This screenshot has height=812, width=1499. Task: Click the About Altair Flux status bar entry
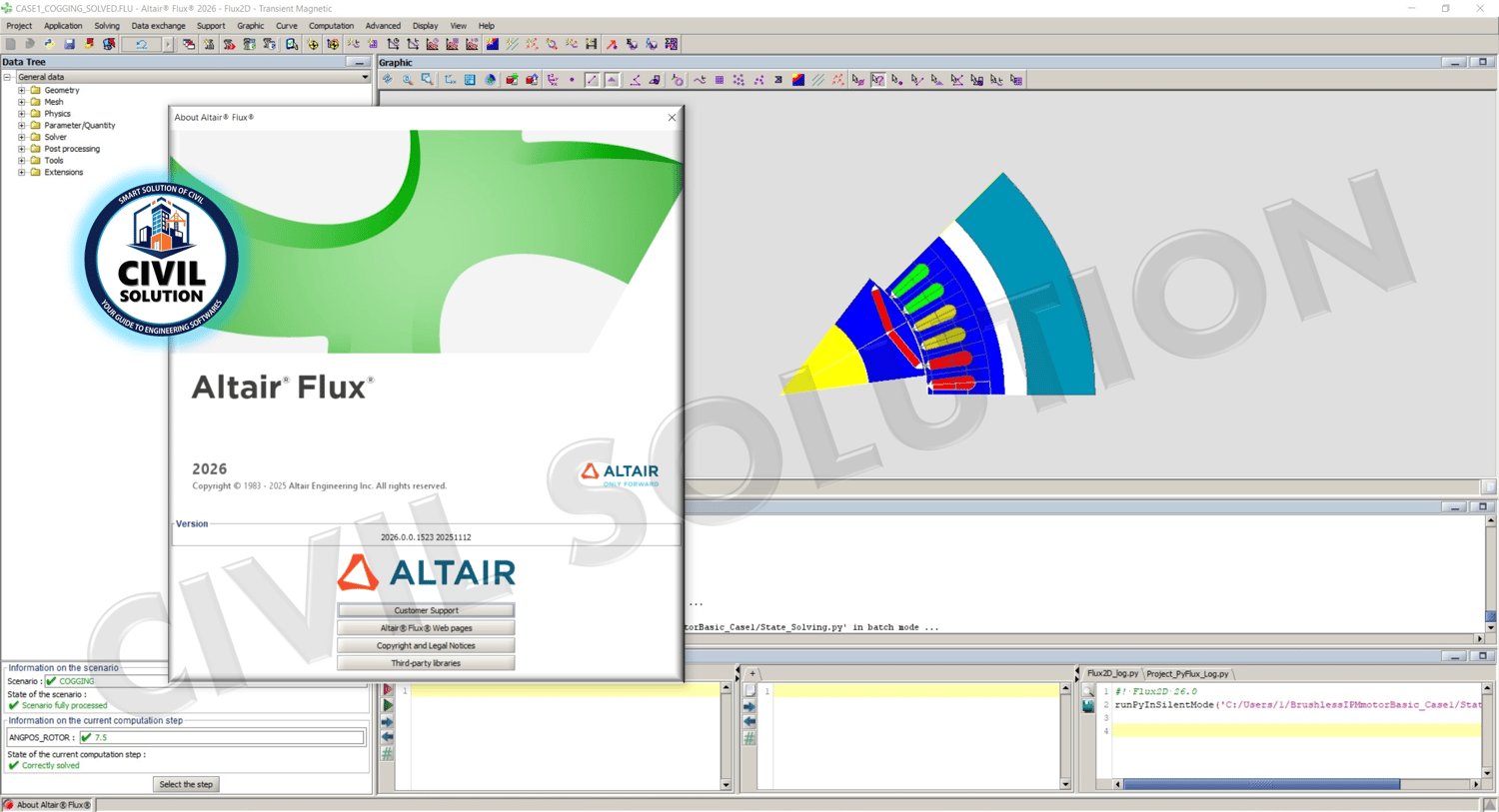pyautogui.click(x=48, y=805)
